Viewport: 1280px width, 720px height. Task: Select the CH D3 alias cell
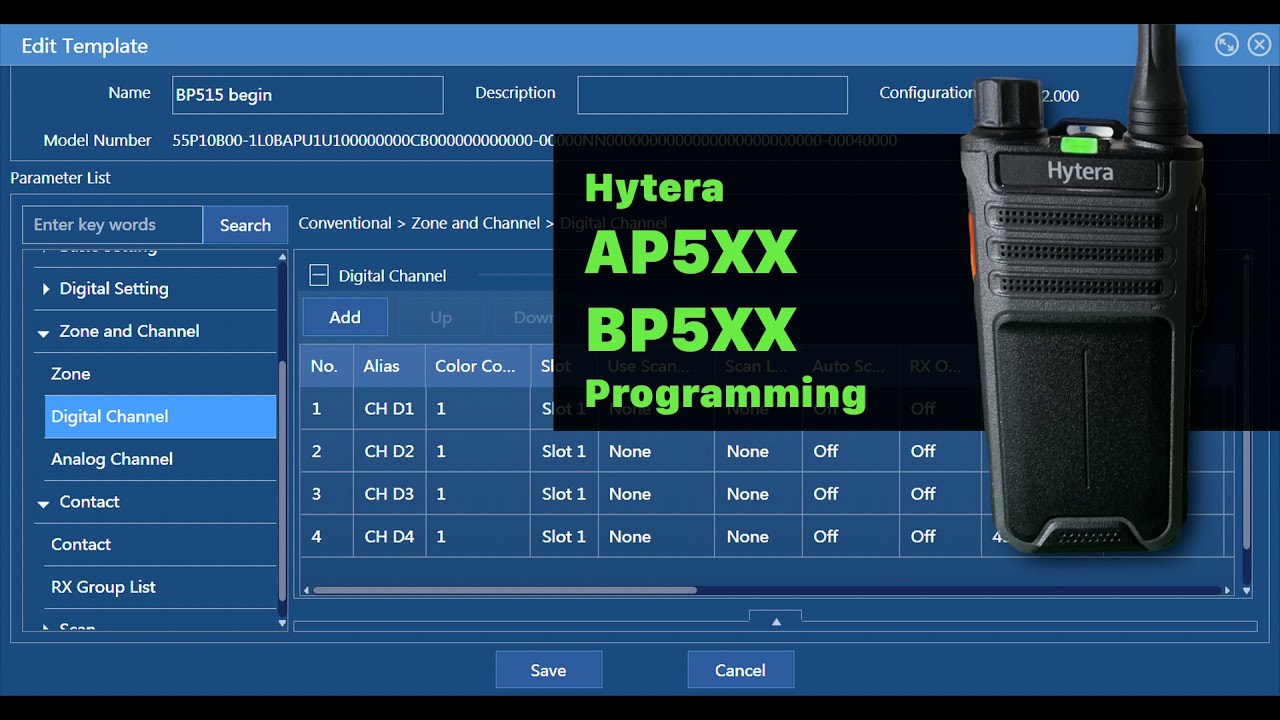tap(390, 494)
